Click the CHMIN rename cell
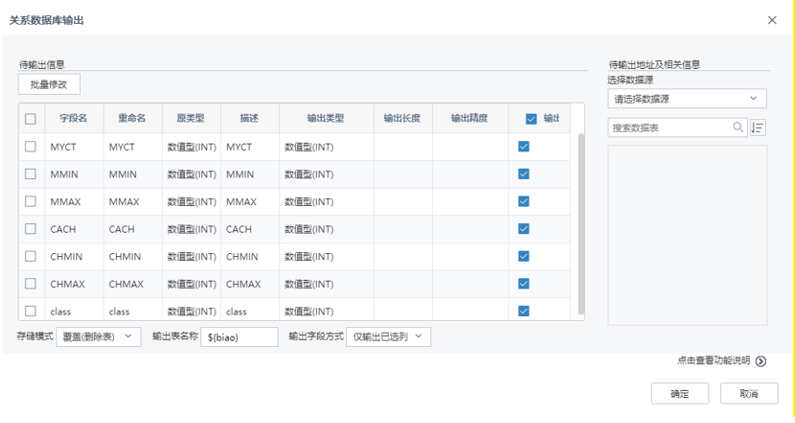795x423 pixels. pos(133,257)
